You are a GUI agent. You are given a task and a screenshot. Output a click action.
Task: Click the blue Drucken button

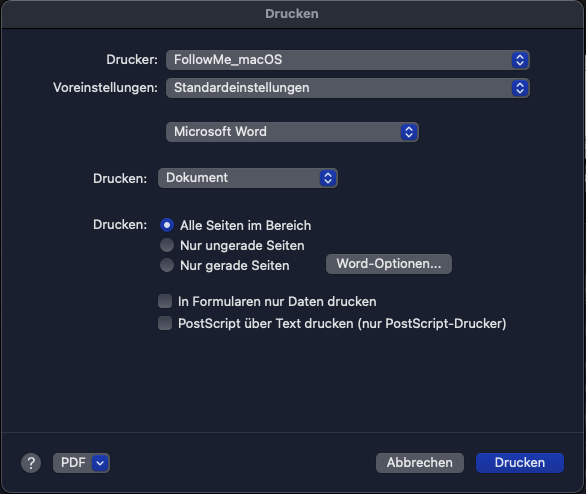point(520,463)
